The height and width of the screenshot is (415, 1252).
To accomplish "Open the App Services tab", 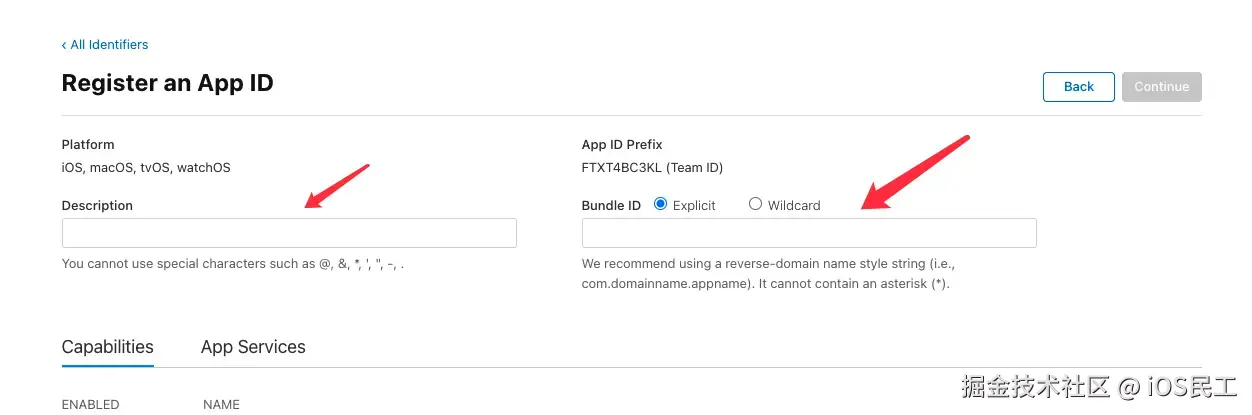I will pyautogui.click(x=253, y=348).
